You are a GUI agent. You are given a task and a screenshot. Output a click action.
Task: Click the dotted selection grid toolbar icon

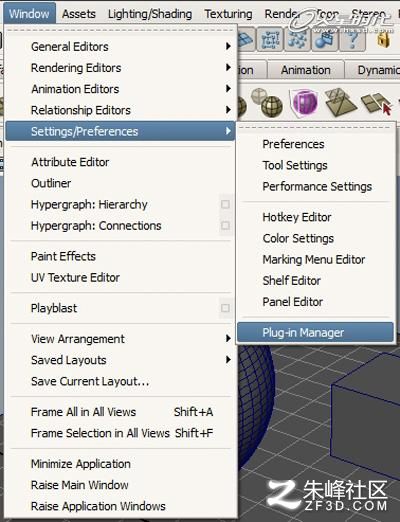coord(270,40)
